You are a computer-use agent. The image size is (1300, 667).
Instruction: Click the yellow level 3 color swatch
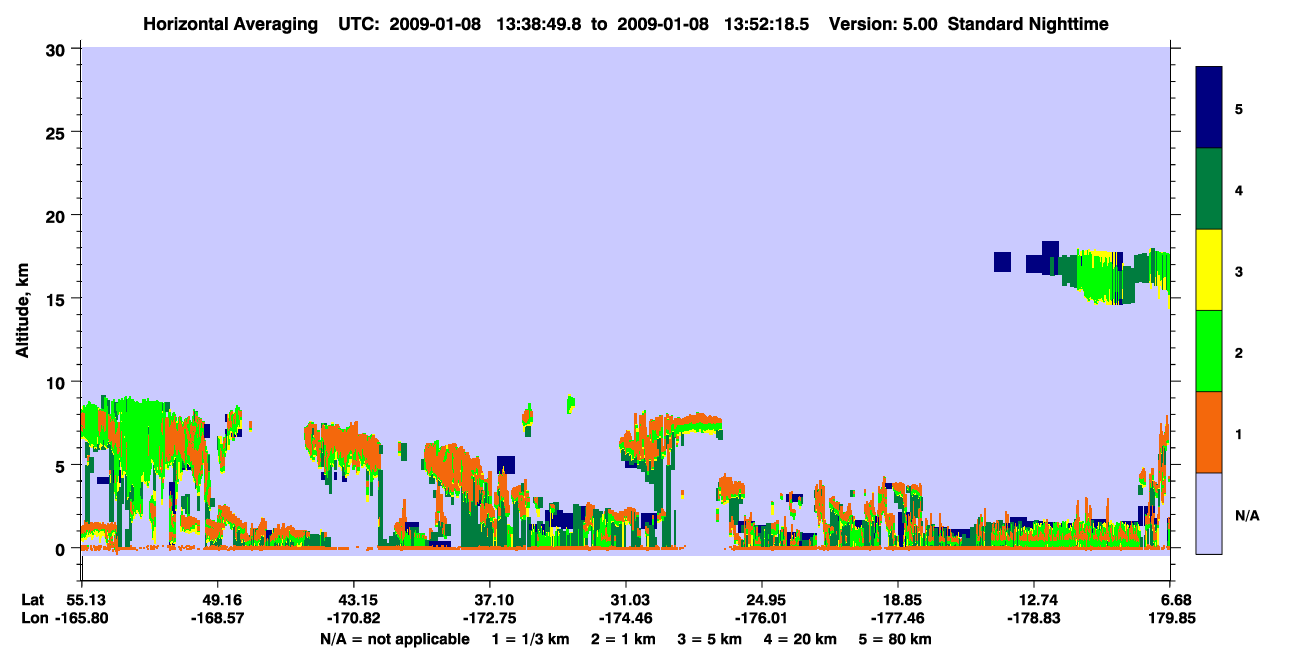[x=1209, y=270]
